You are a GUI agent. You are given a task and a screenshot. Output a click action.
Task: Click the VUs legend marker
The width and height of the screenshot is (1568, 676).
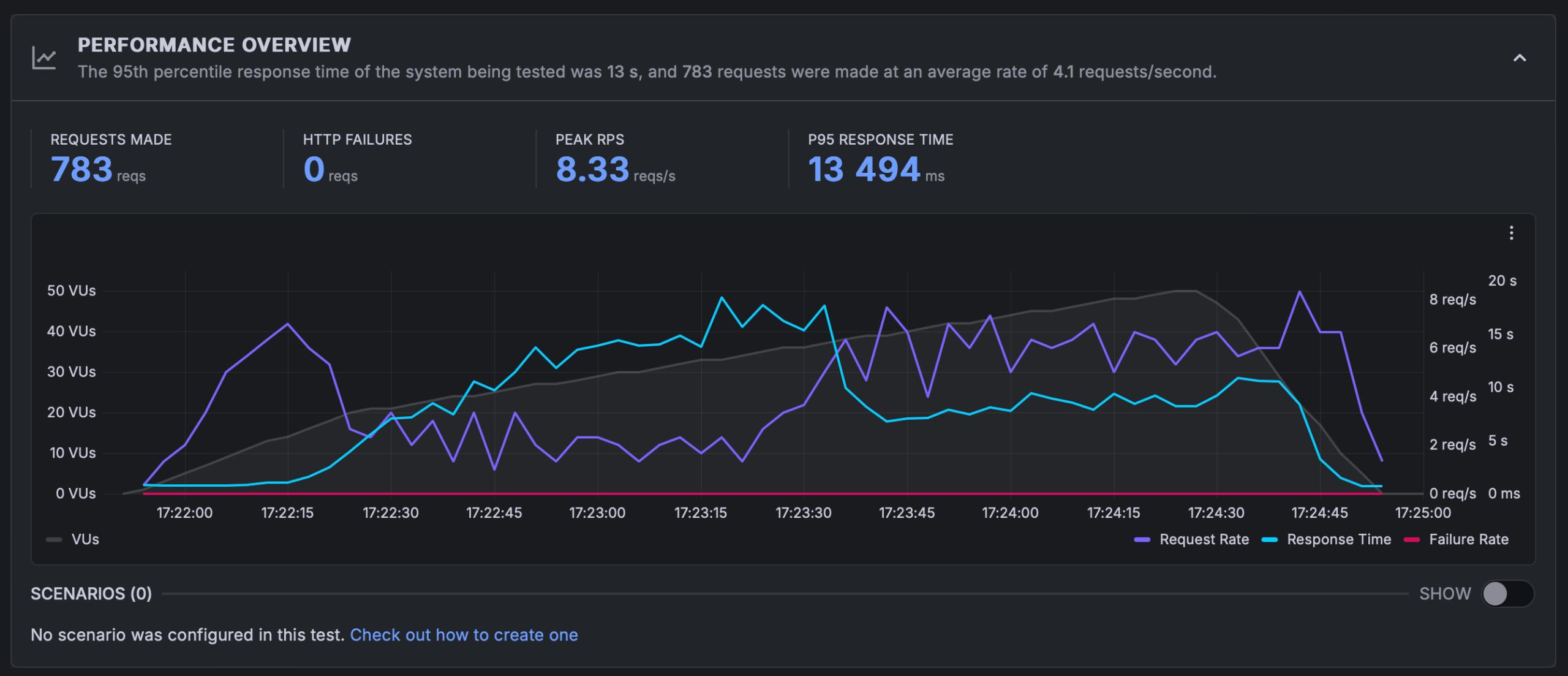click(x=53, y=539)
